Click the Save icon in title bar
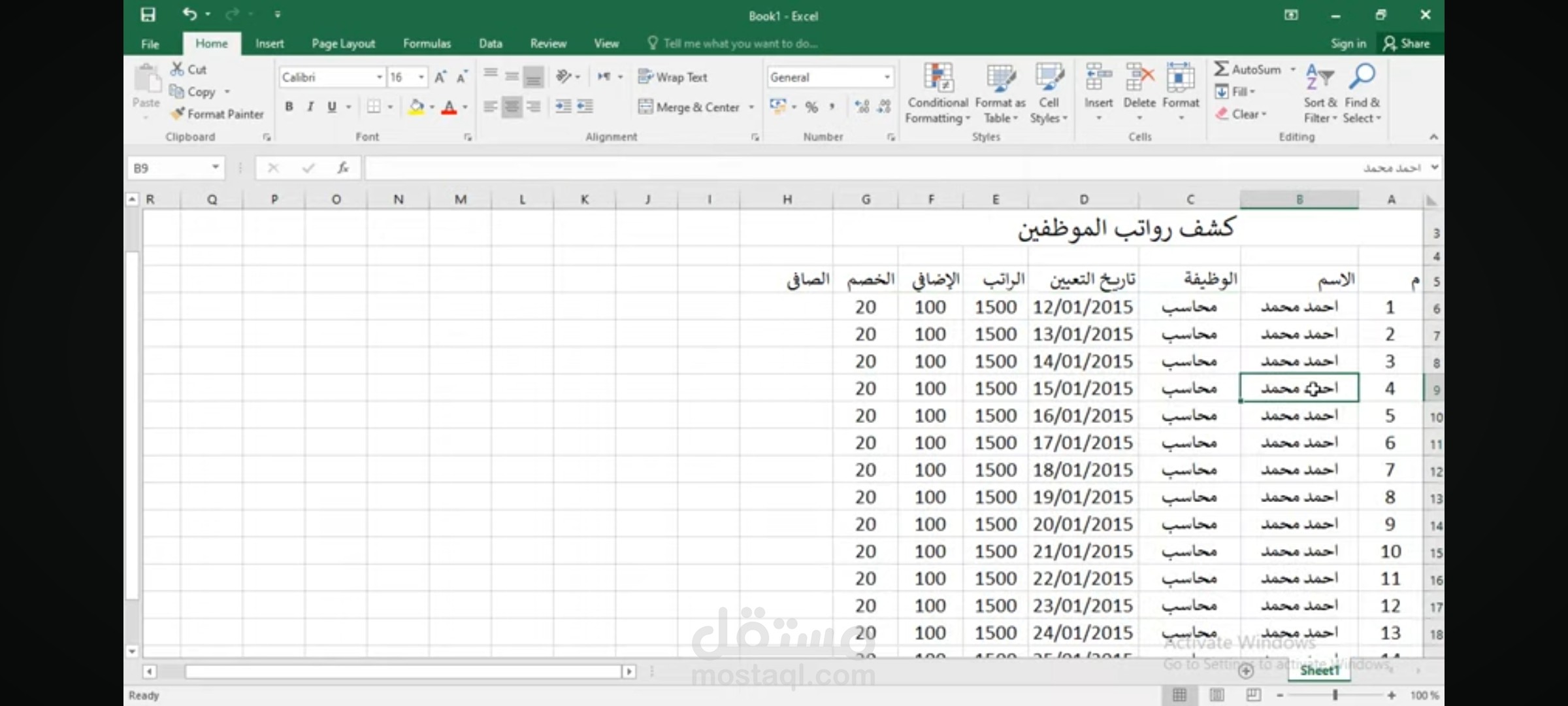 pyautogui.click(x=148, y=14)
